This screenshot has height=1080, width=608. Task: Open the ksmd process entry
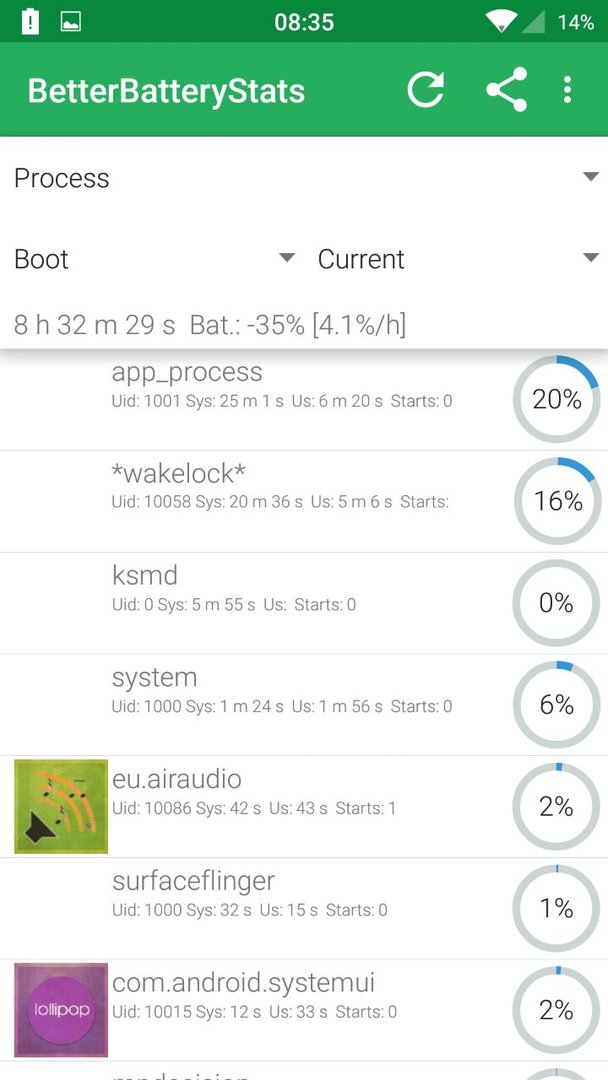tap(304, 603)
